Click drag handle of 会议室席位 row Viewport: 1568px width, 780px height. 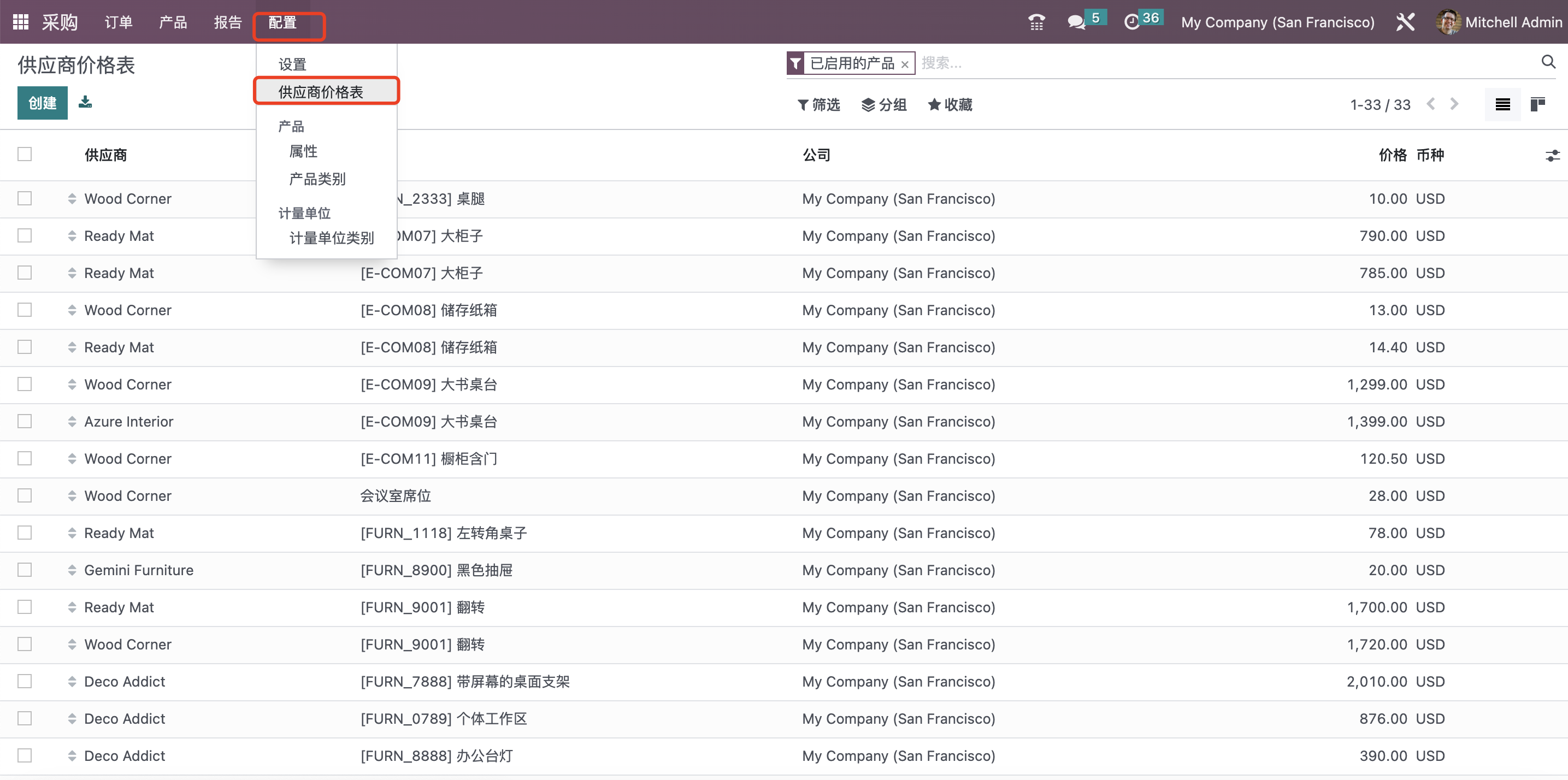click(72, 496)
